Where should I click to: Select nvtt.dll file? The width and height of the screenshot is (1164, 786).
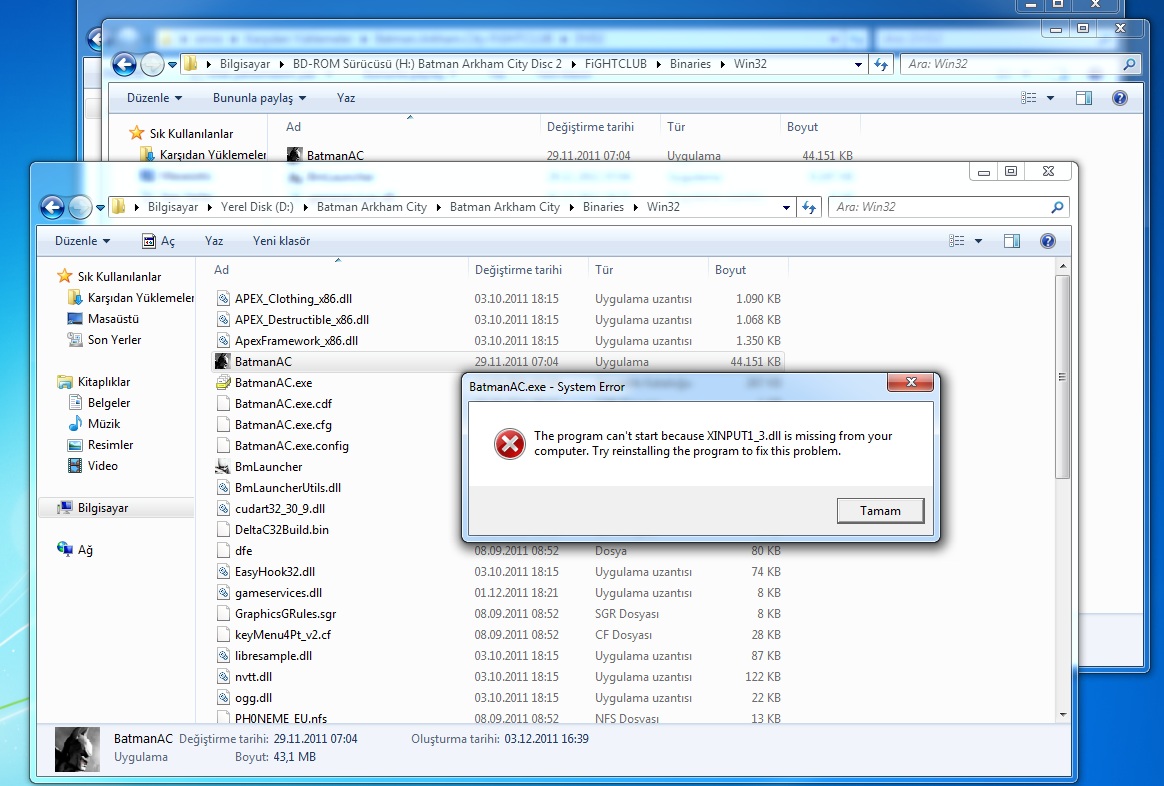pyautogui.click(x=253, y=677)
